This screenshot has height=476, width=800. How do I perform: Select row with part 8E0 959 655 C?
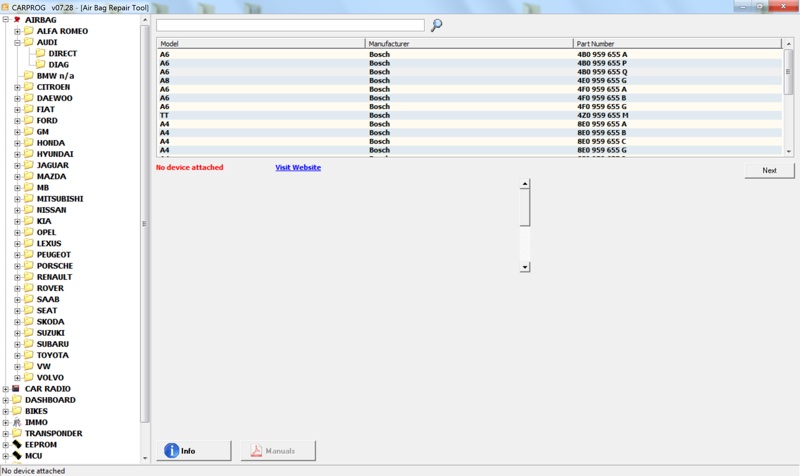coord(469,141)
